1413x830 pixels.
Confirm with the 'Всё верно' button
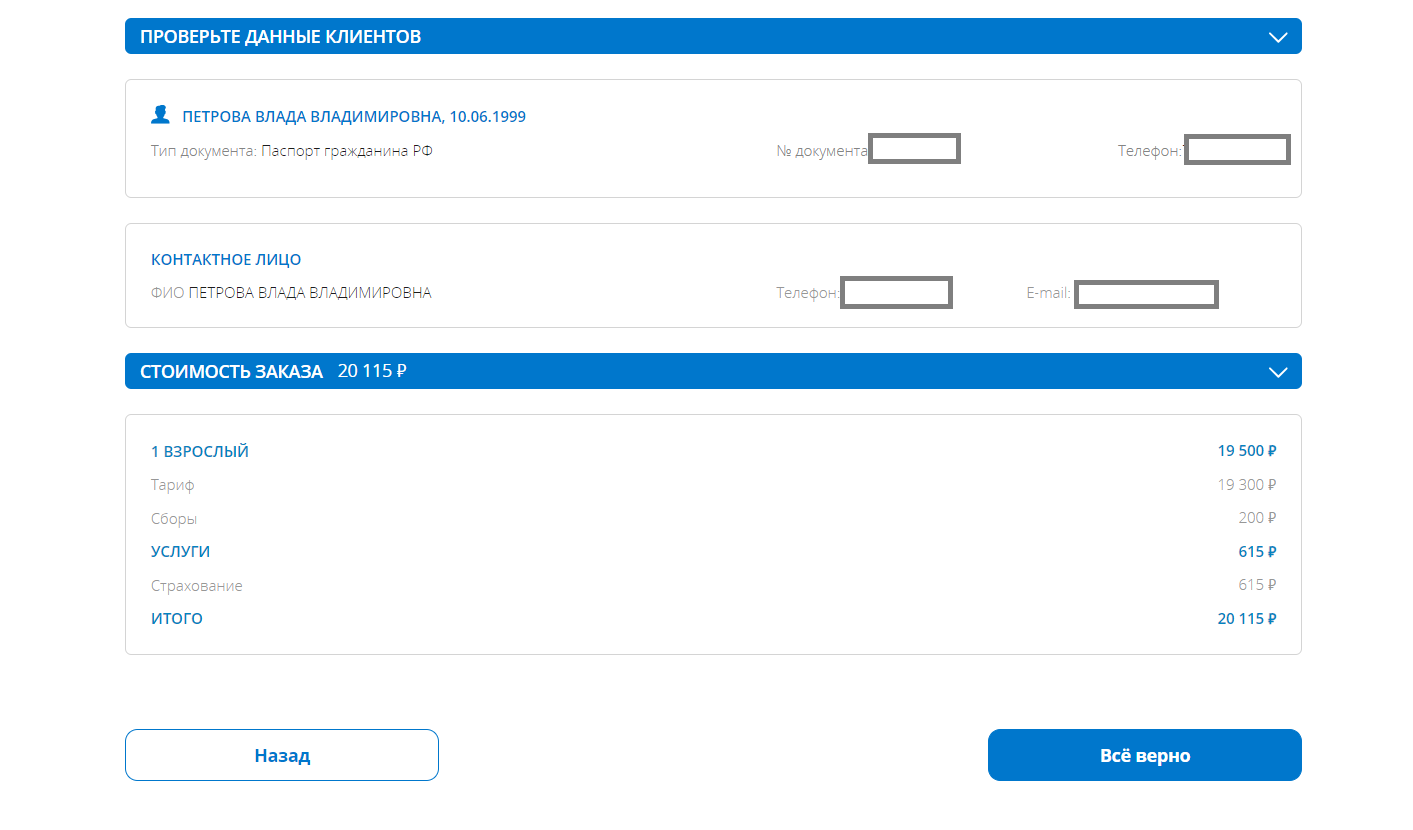tap(1144, 755)
